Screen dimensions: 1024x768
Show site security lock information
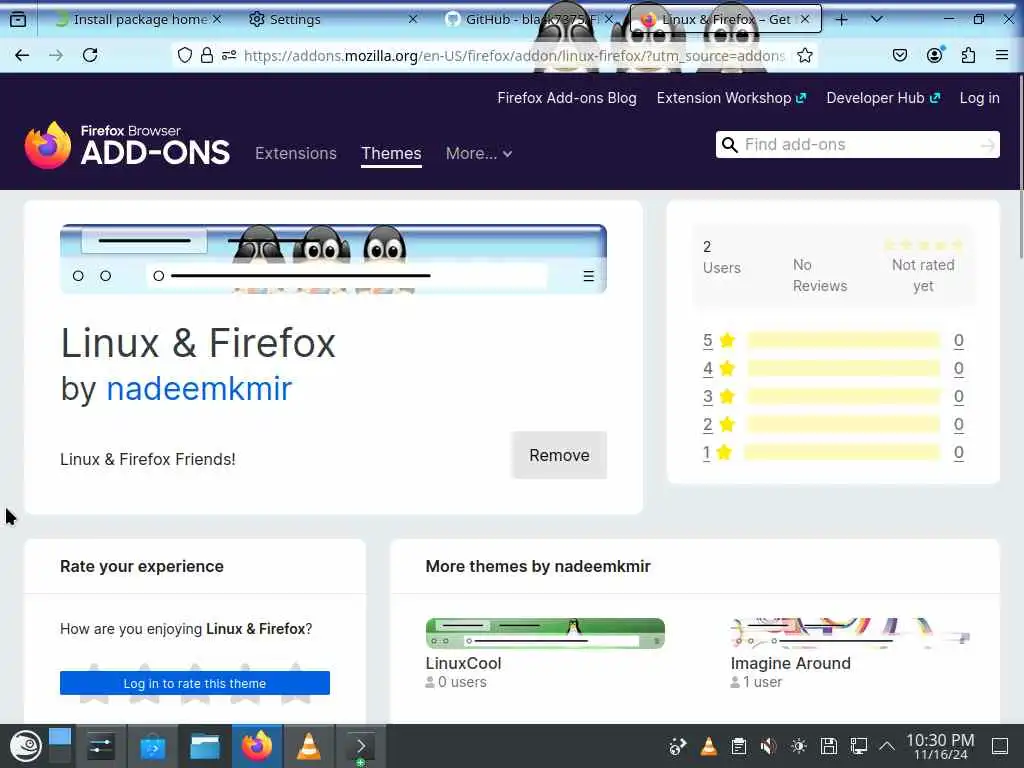(x=206, y=56)
